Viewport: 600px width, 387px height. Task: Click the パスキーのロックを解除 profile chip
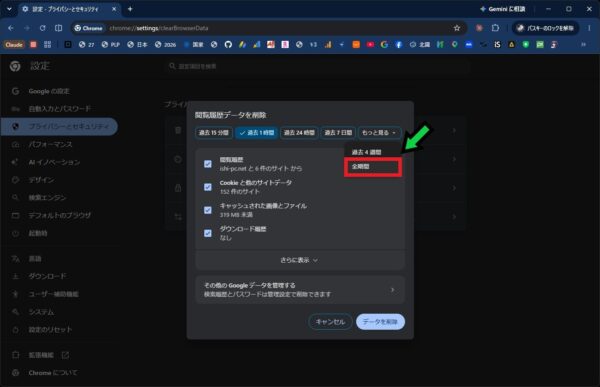pos(546,28)
